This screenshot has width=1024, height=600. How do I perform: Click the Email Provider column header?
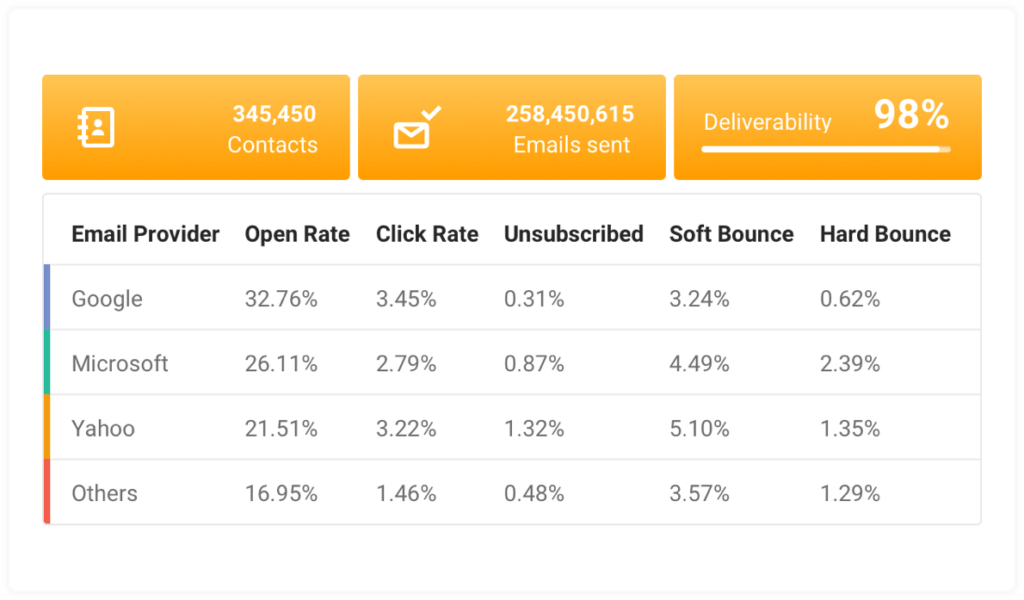(145, 234)
